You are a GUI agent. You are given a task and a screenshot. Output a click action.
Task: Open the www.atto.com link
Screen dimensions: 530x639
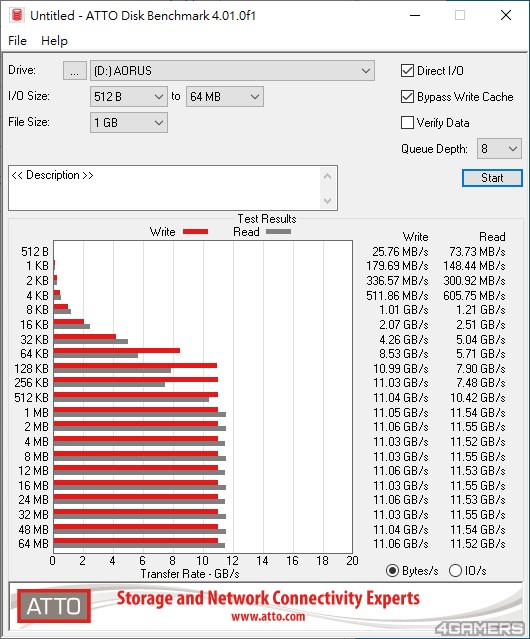(268, 616)
